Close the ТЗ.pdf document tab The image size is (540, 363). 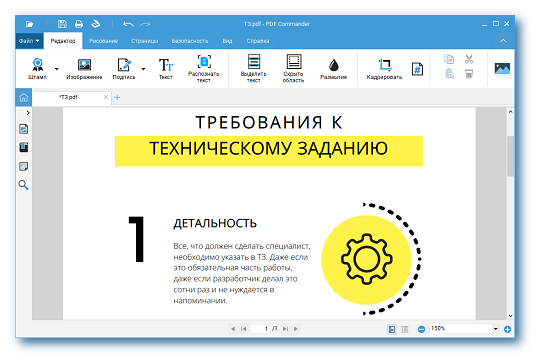pos(106,97)
